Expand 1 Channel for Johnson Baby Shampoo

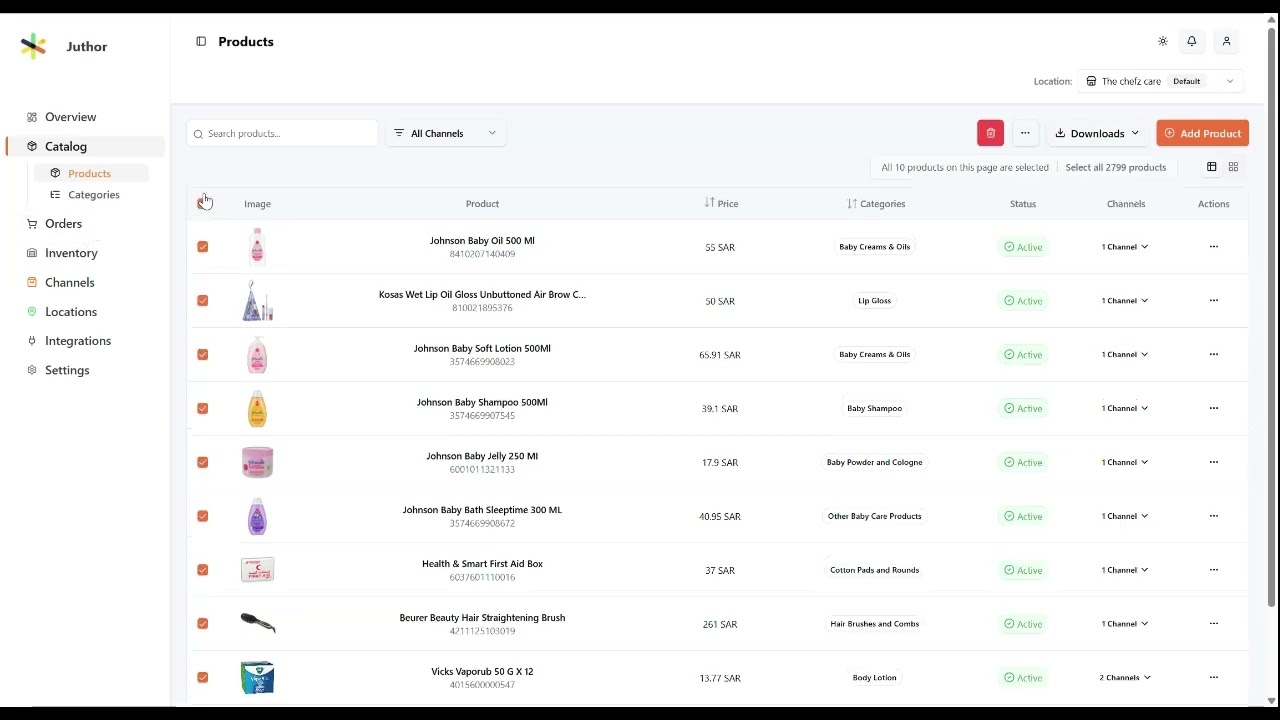[x=1125, y=408]
